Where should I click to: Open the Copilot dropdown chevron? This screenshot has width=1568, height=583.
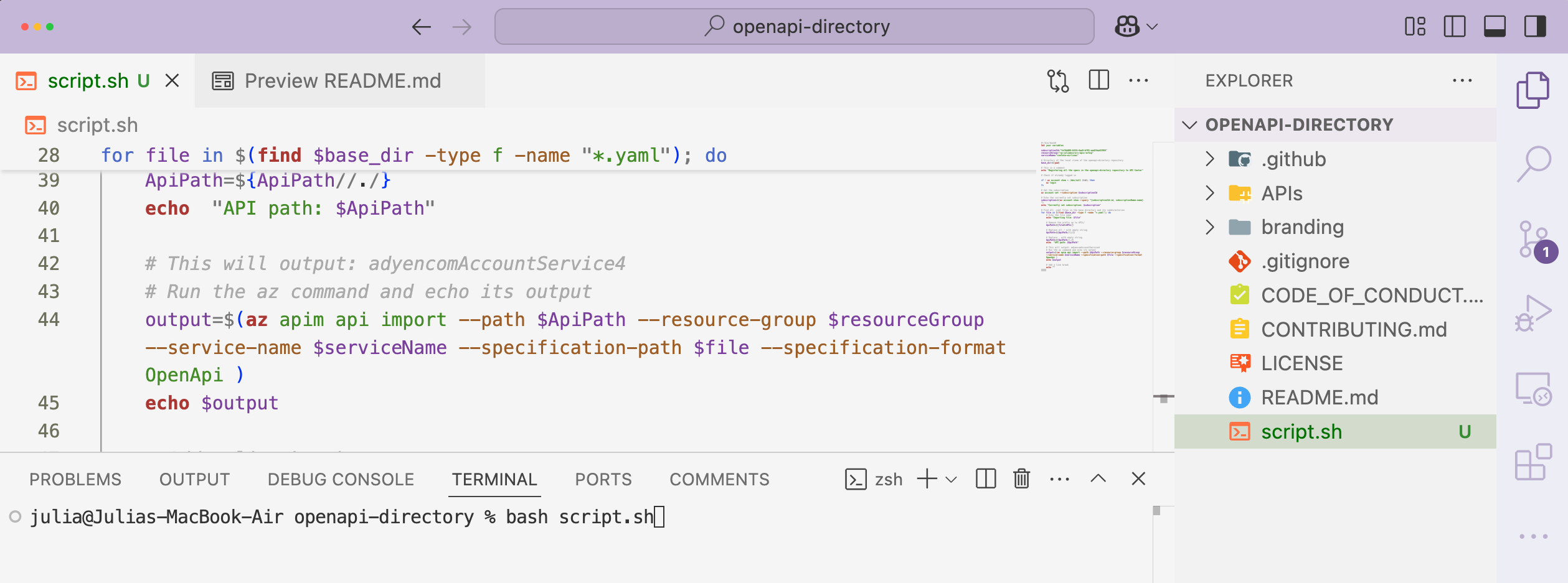1152,27
